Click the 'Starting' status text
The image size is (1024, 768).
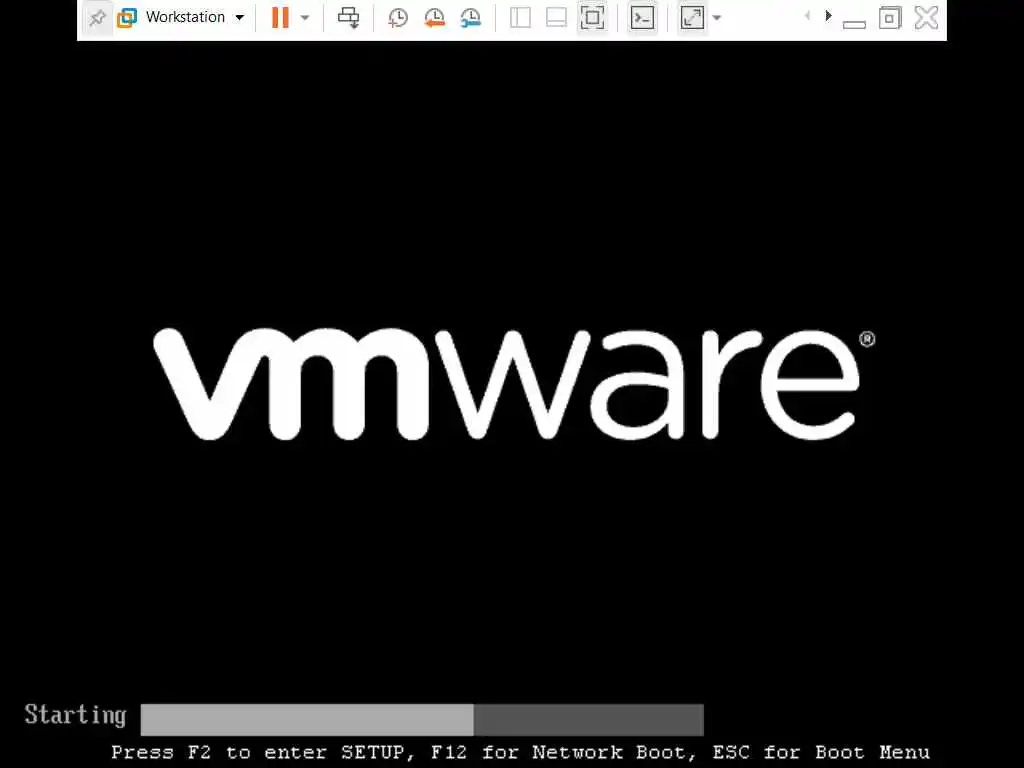point(75,716)
